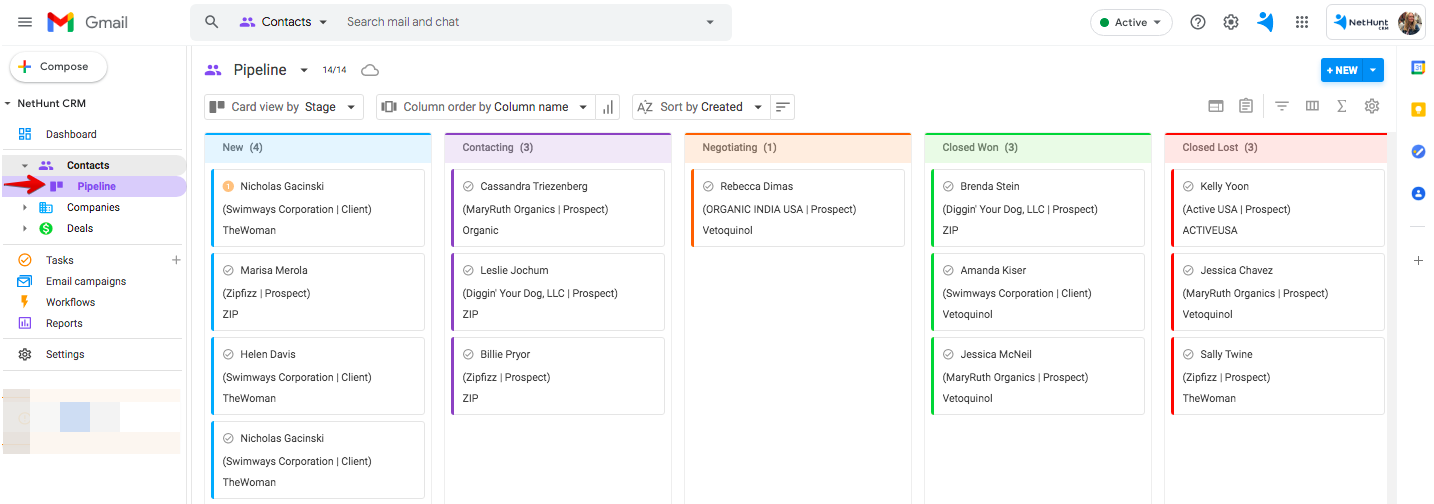This screenshot has width=1434, height=504.
Task: Click the Compose button
Action: coord(58,67)
